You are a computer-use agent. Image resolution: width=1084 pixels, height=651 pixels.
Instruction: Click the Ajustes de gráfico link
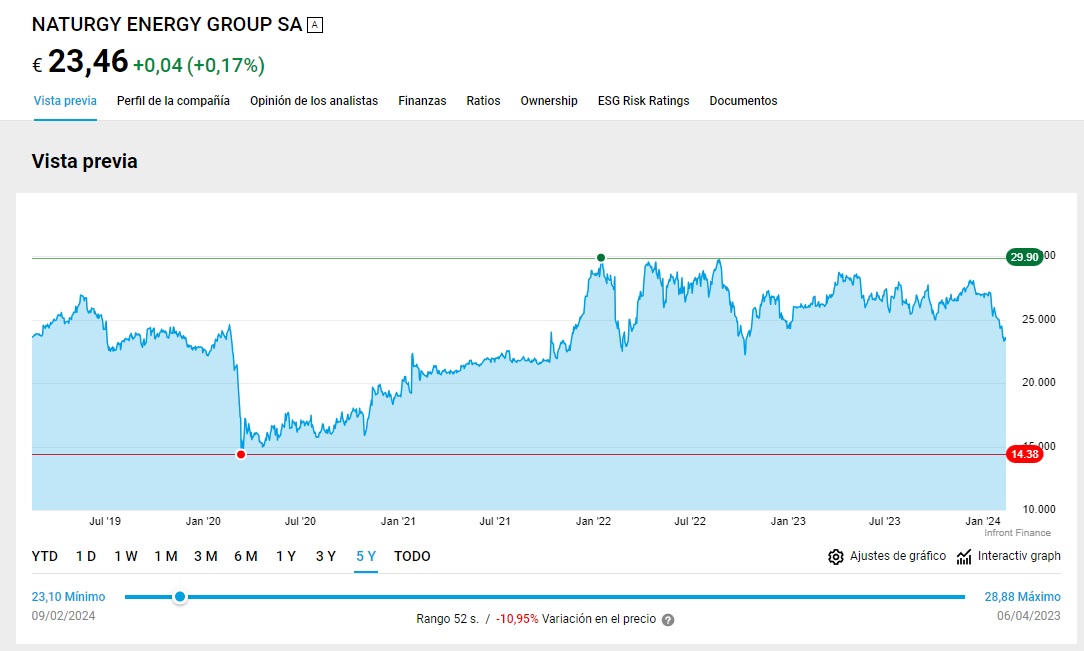point(897,556)
